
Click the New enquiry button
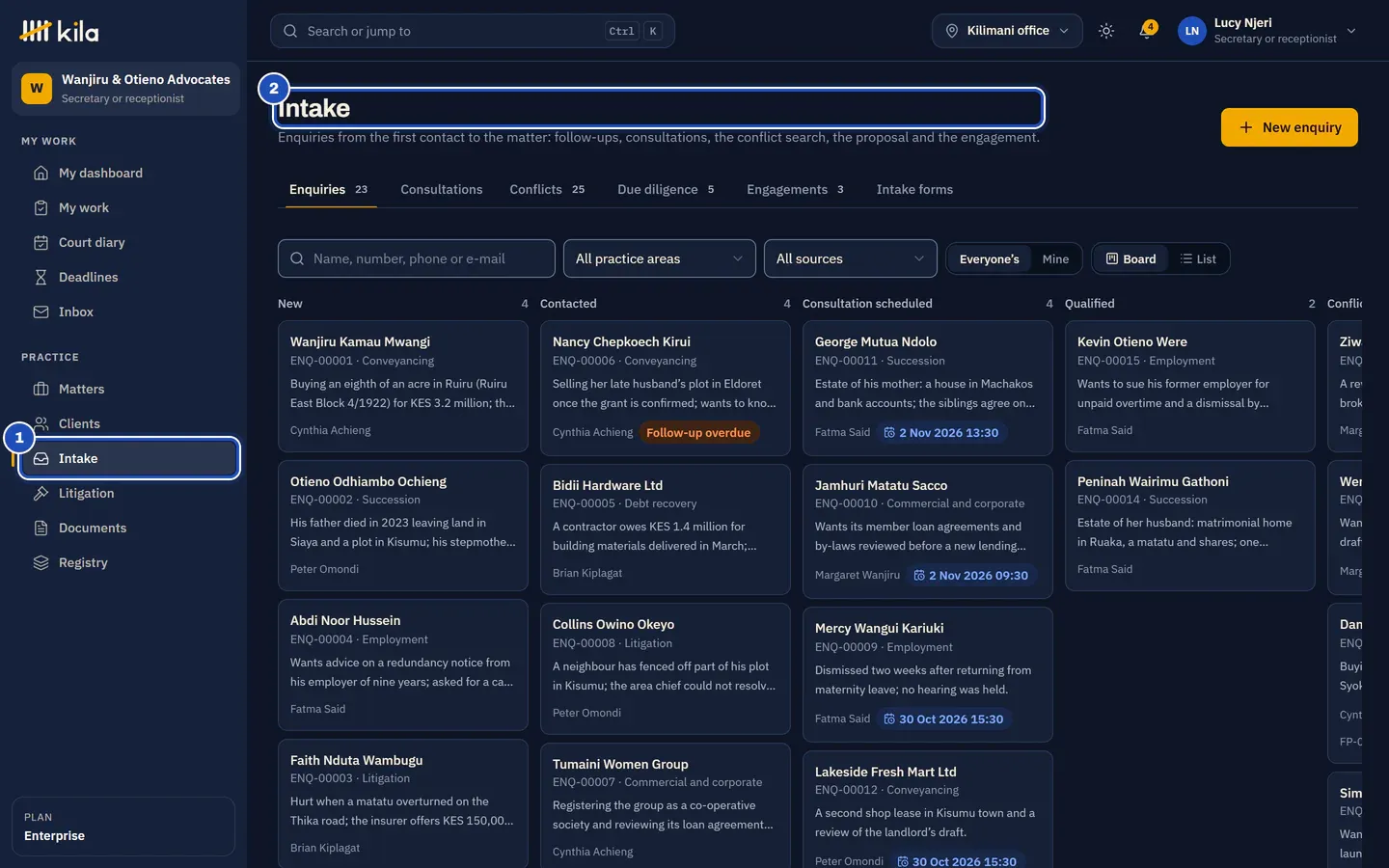pyautogui.click(x=1290, y=127)
